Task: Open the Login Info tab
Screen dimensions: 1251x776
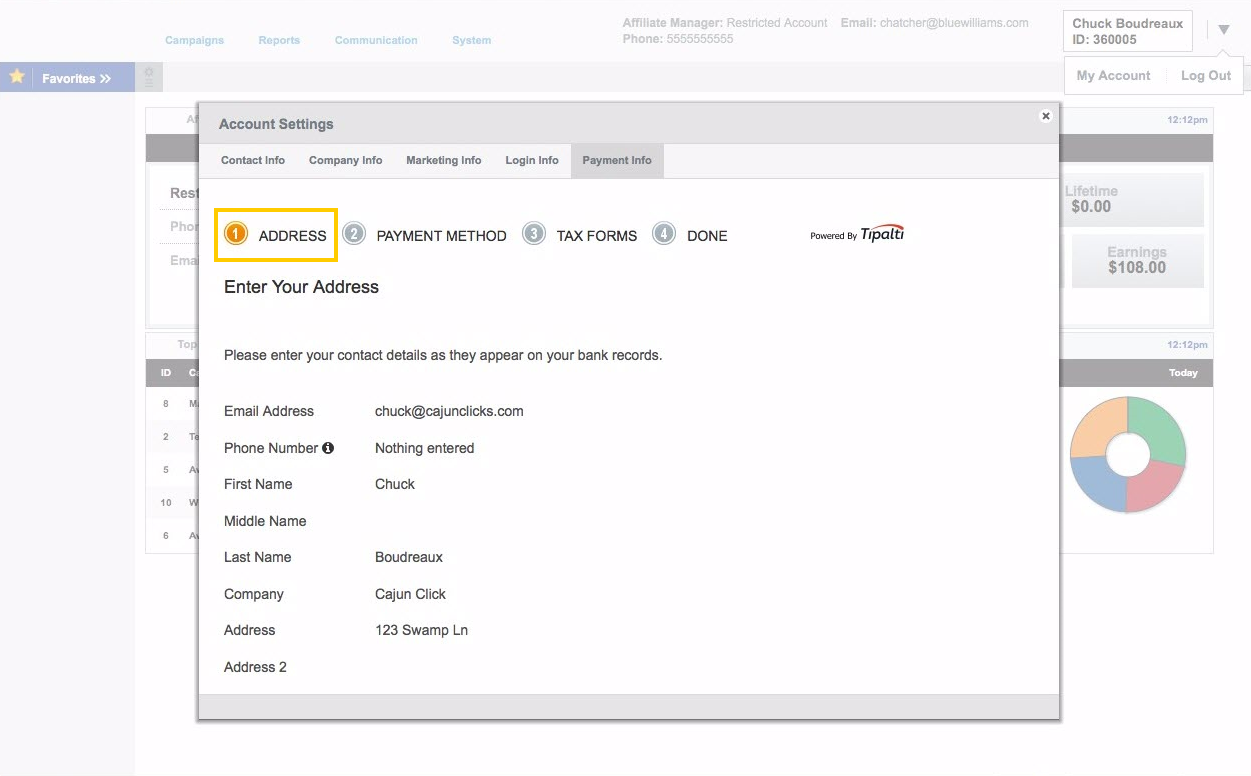Action: [x=531, y=160]
